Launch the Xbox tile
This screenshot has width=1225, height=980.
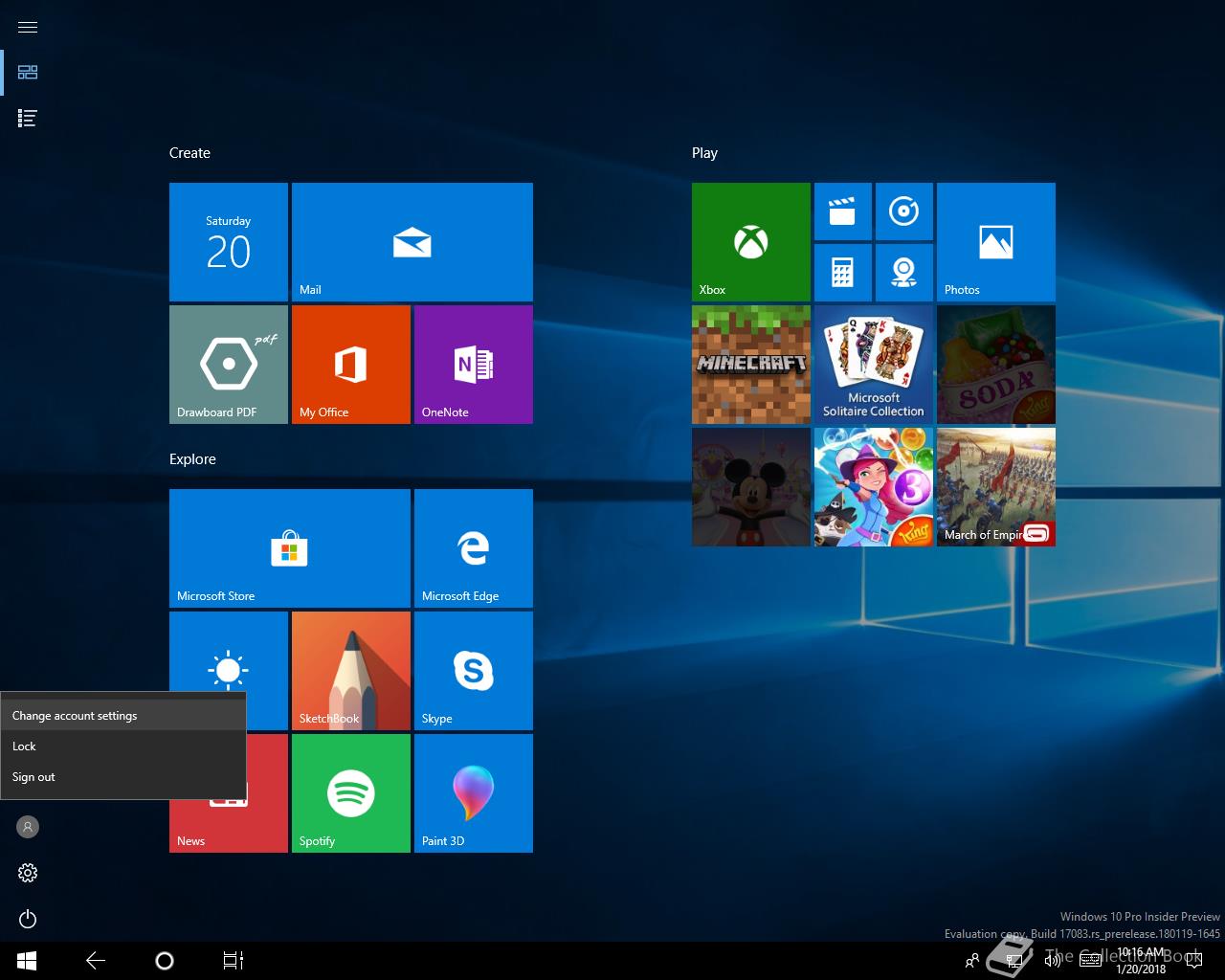751,242
